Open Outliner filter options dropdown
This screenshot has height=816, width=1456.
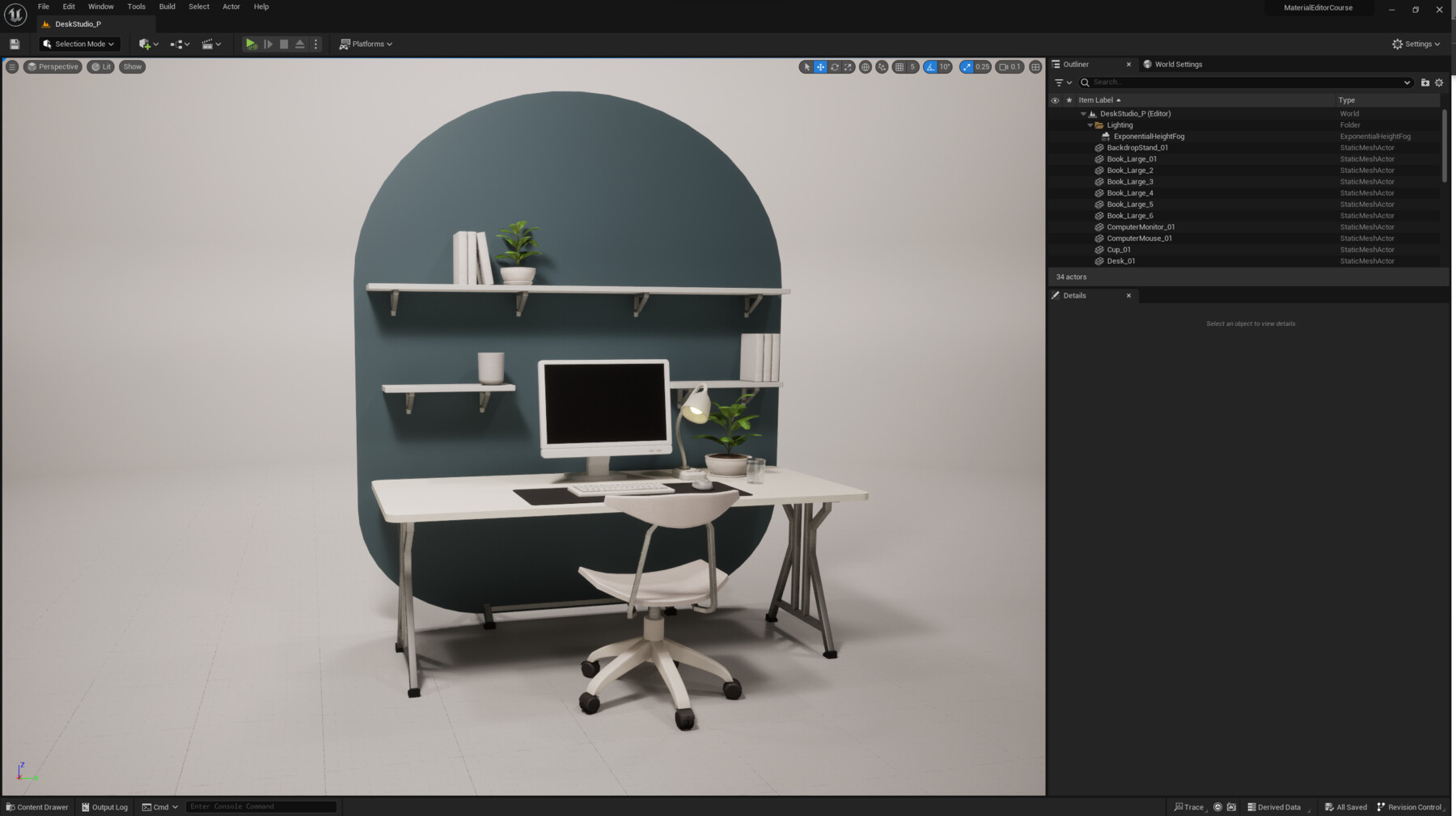(x=1063, y=82)
